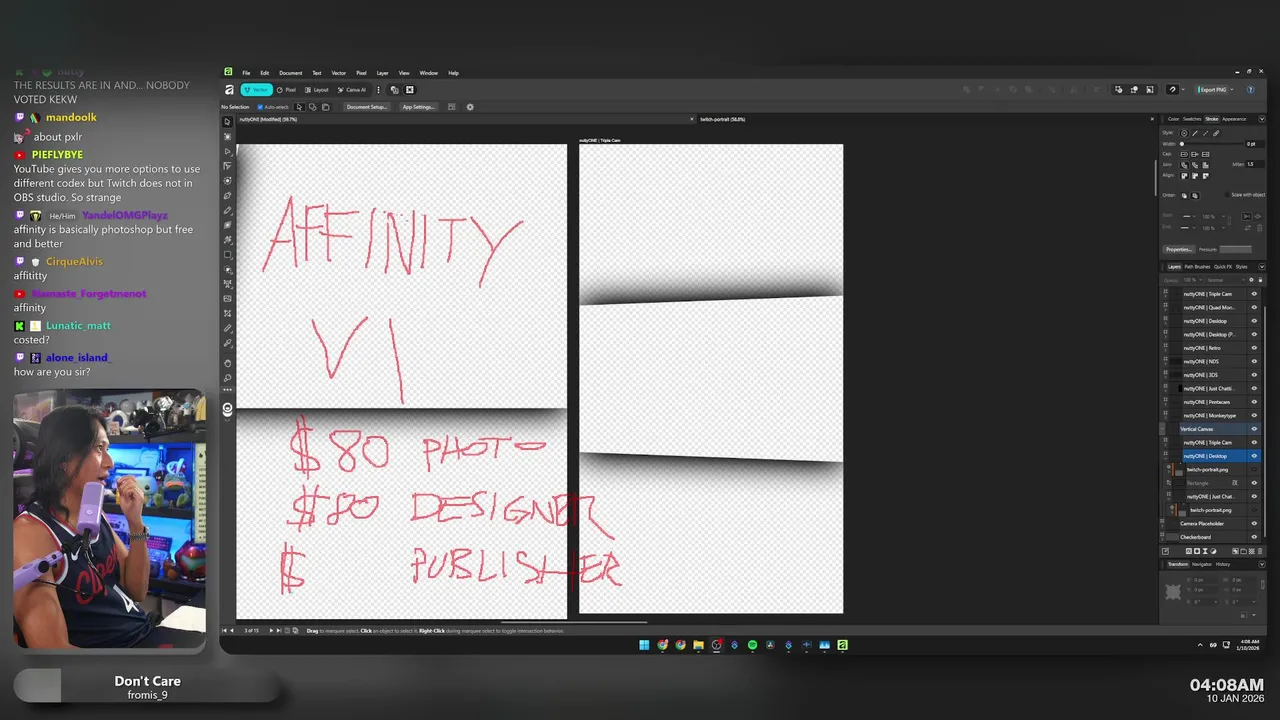Select the nuttyONE | Monkeytype layer
This screenshot has height=720, width=1280.
click(x=1210, y=415)
